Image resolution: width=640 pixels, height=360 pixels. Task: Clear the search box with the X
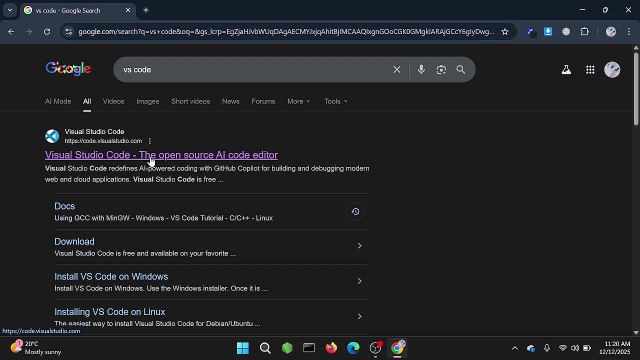[x=397, y=70]
